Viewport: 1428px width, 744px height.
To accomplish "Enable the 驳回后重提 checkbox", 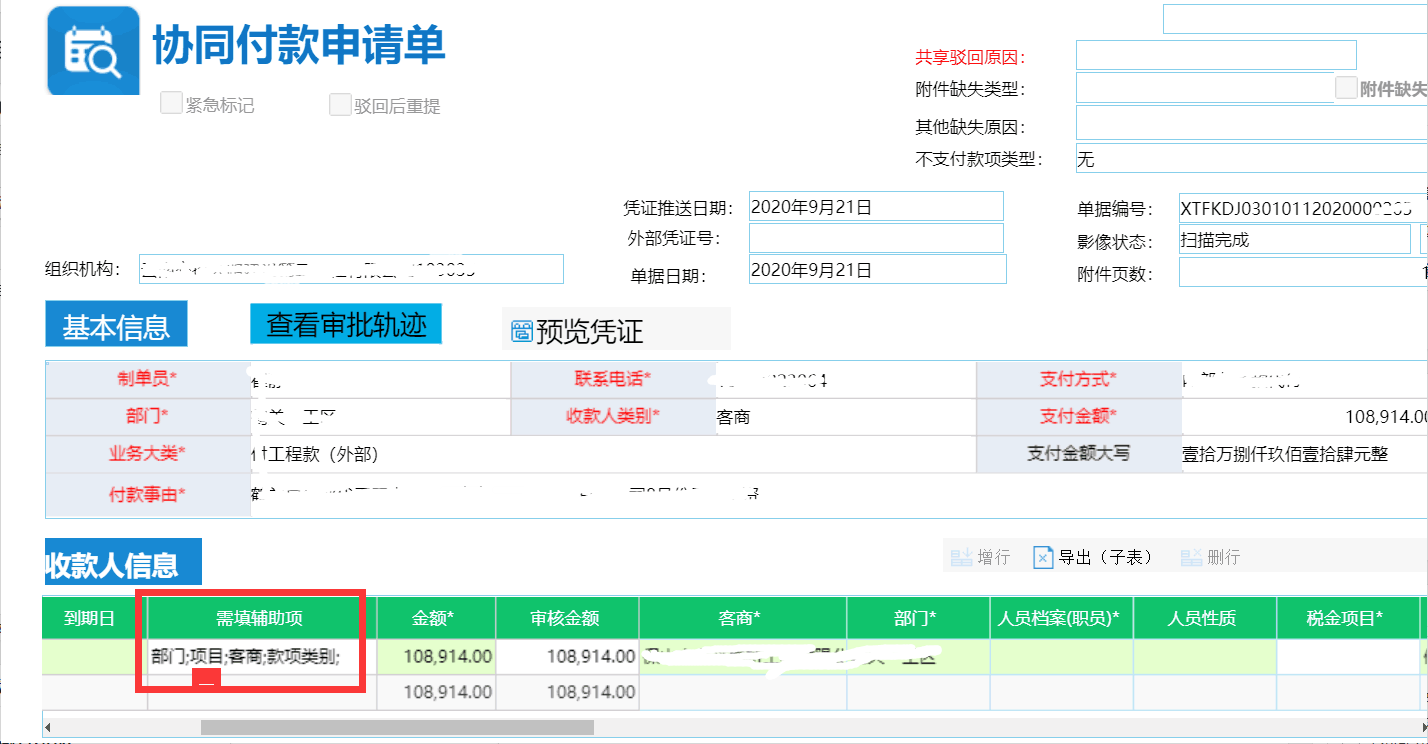I will click(x=340, y=104).
